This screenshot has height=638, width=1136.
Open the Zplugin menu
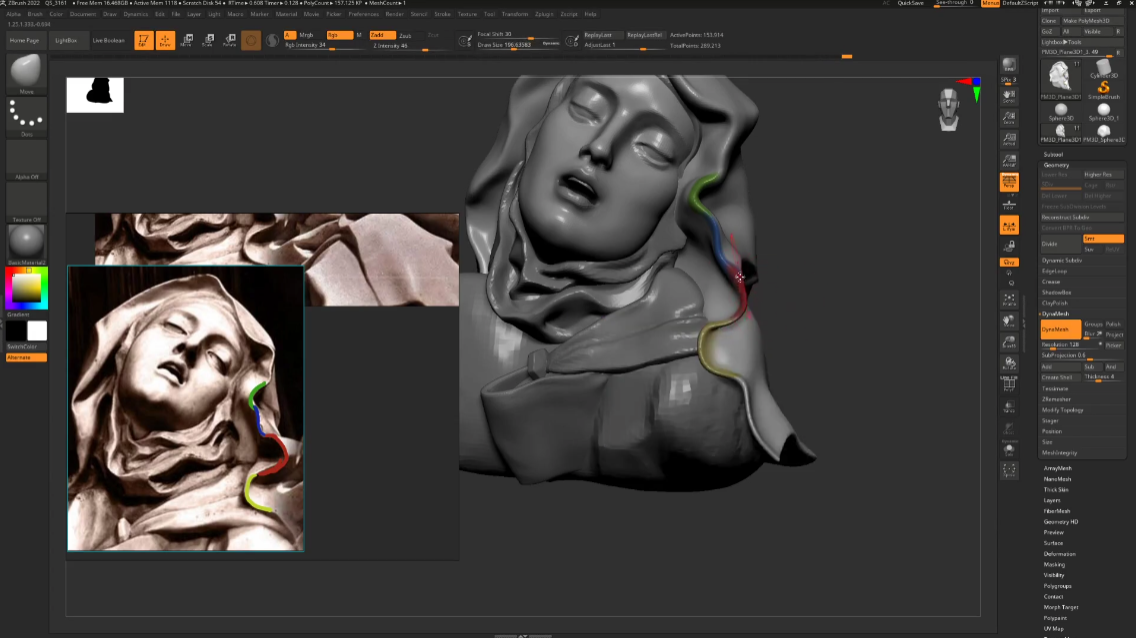543,14
